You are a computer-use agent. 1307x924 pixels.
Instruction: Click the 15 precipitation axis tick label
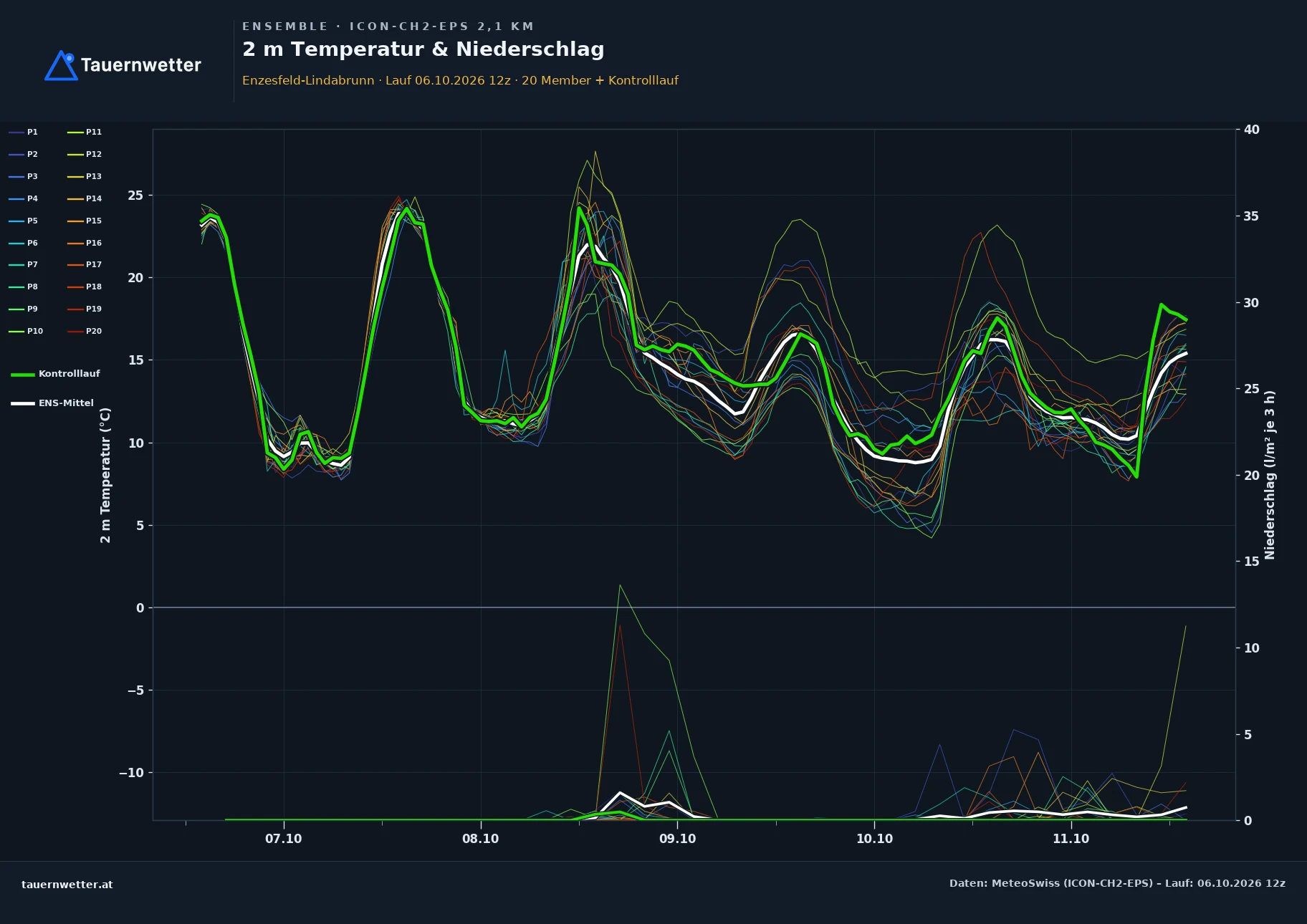[1252, 562]
